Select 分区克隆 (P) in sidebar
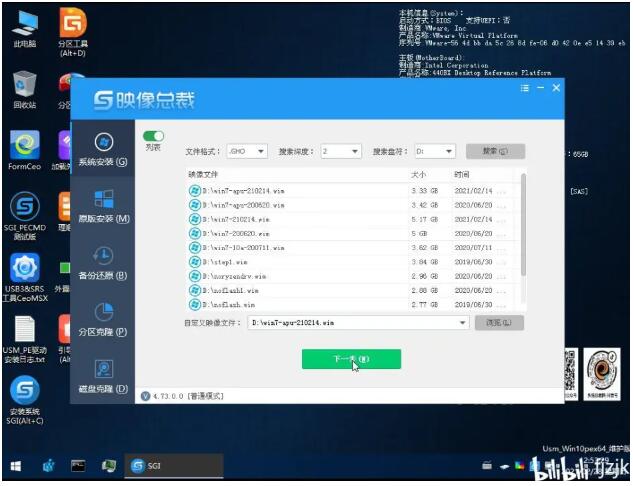634x486 pixels. 103,318
